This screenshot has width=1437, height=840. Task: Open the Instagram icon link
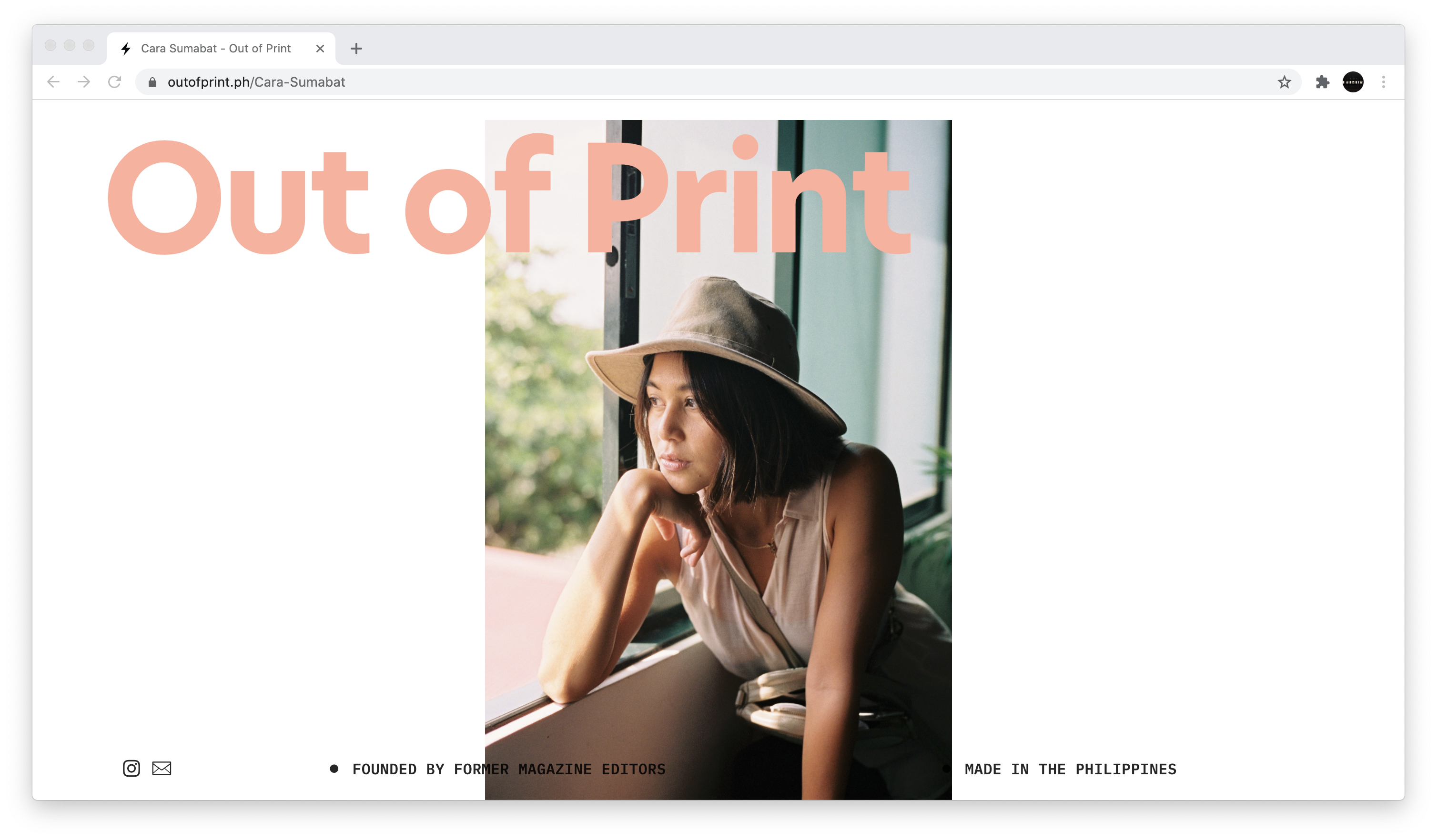coord(131,768)
